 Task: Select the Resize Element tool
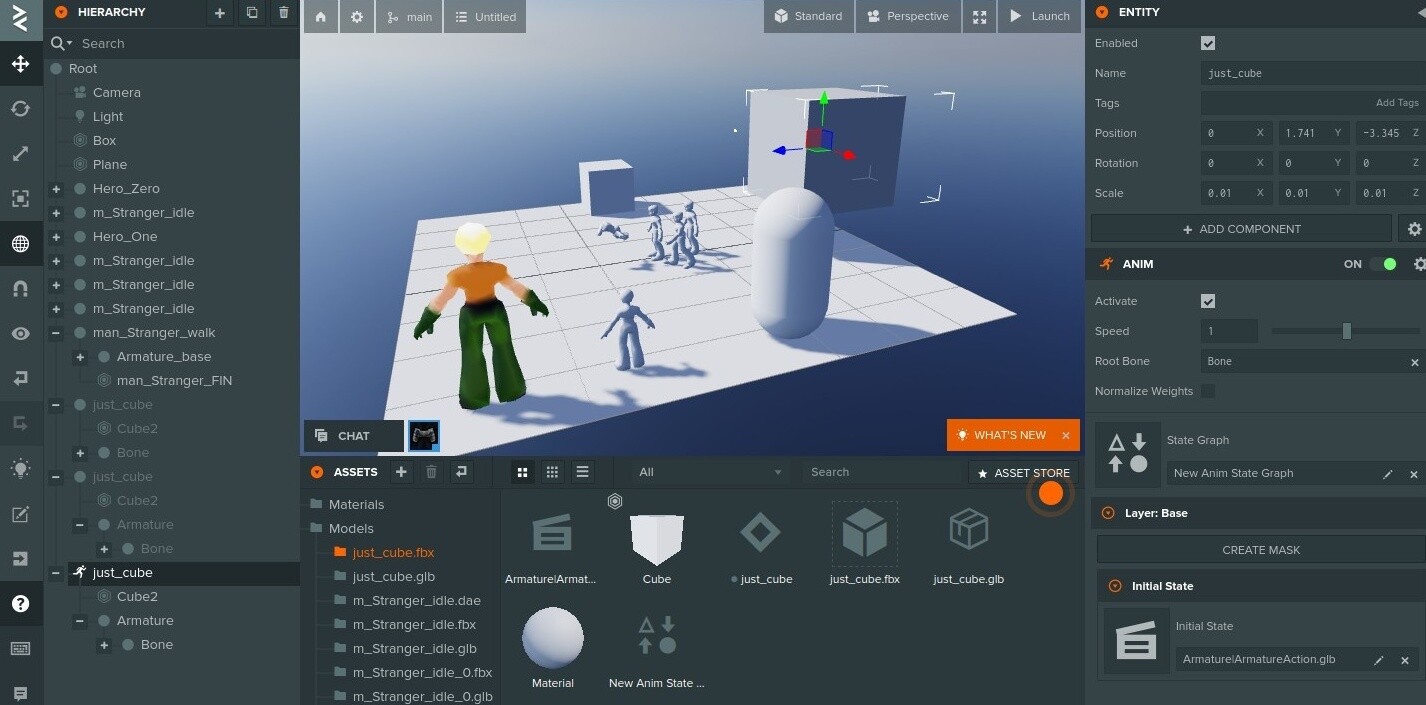pyautogui.click(x=20, y=199)
